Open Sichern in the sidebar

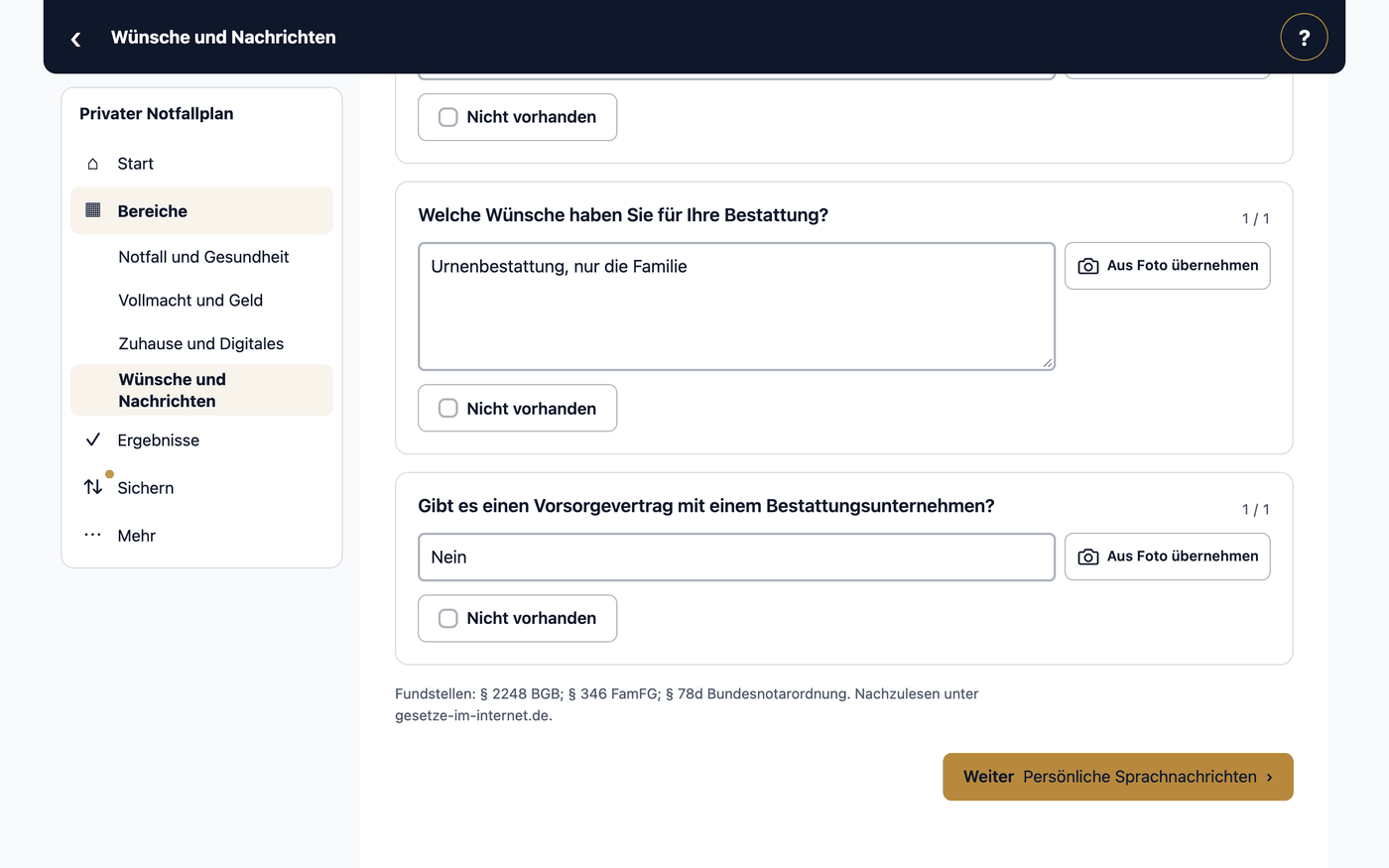[201, 487]
